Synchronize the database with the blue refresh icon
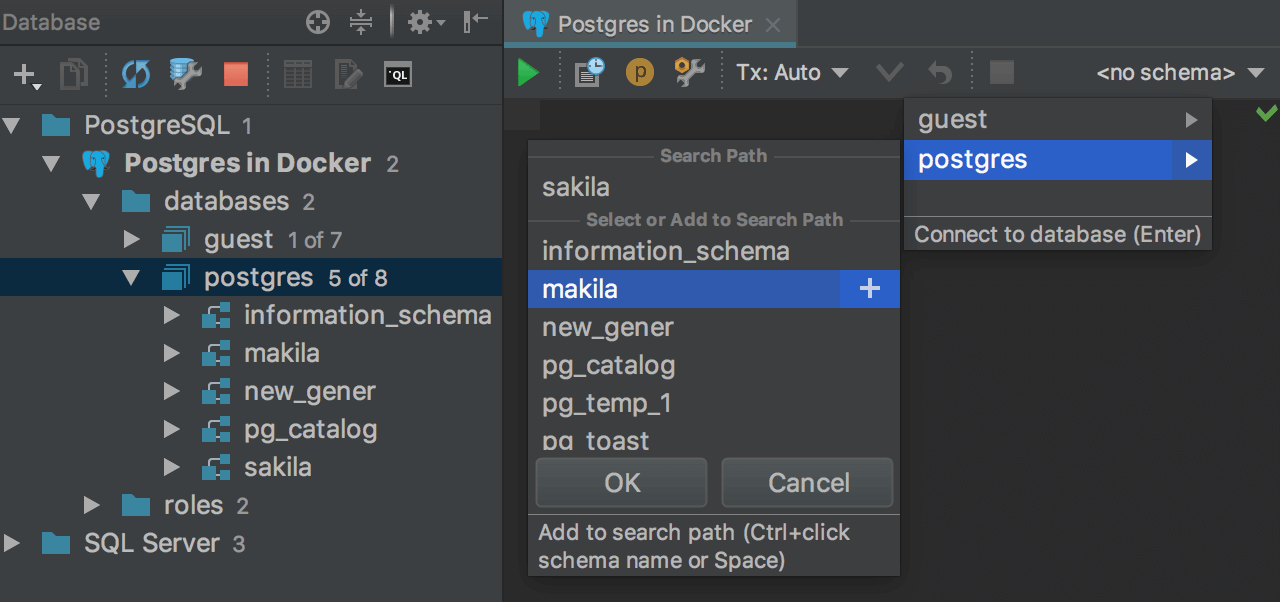This screenshot has height=602, width=1280. [x=136, y=74]
